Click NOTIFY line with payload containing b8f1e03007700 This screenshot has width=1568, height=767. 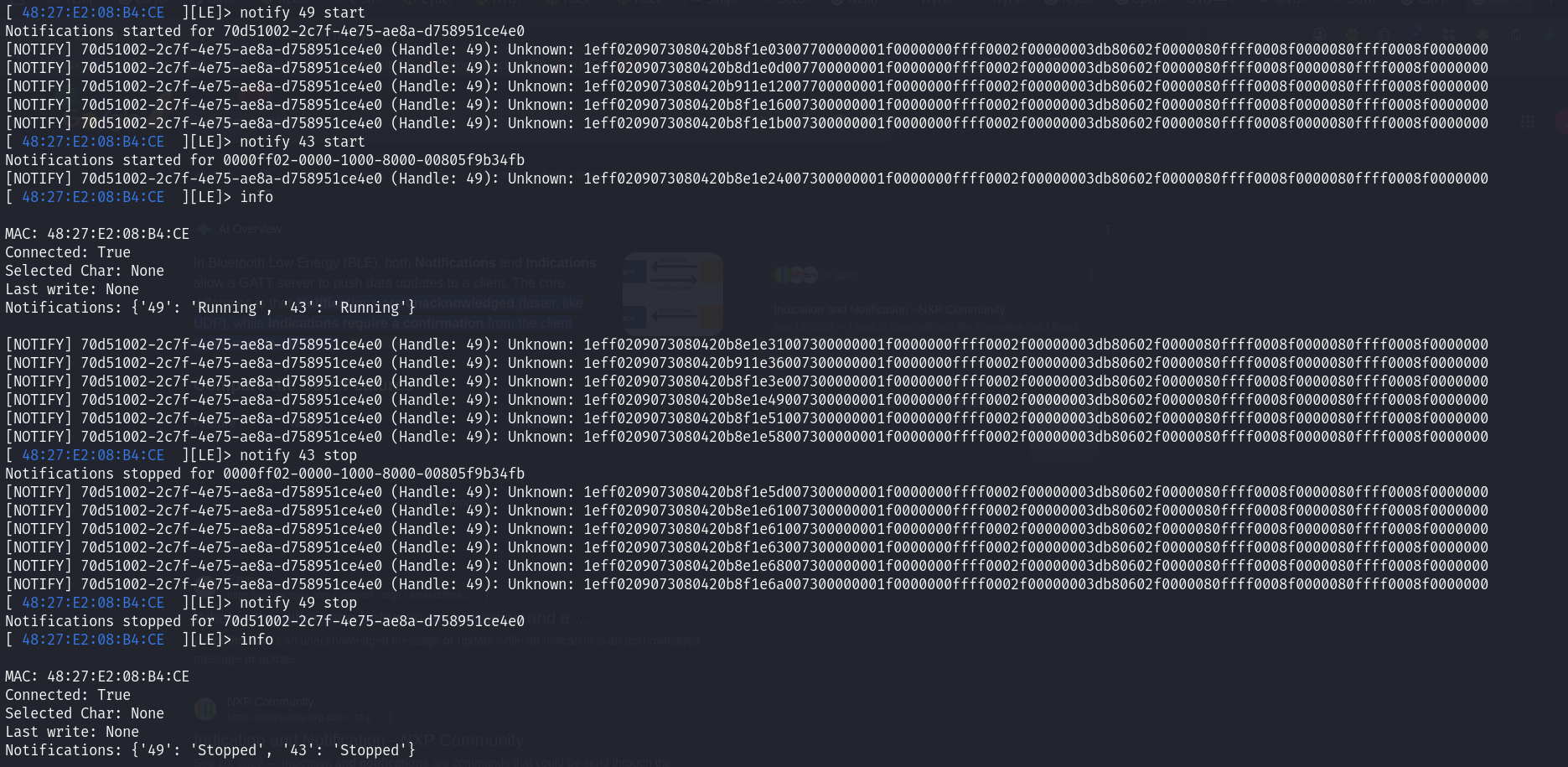point(747,49)
